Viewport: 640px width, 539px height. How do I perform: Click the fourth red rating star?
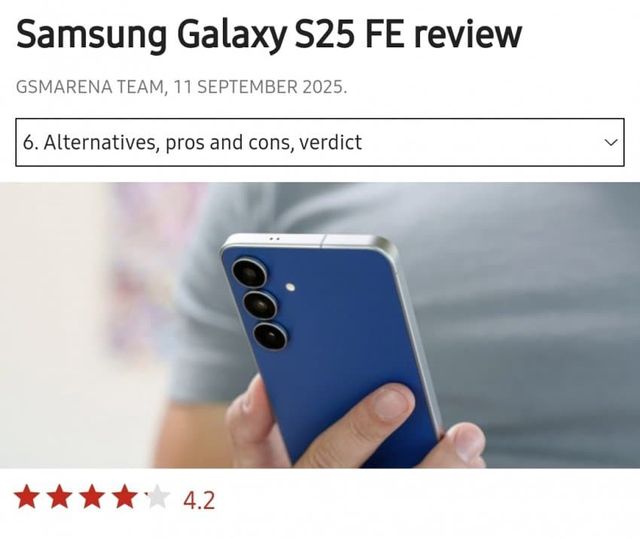pyautogui.click(x=124, y=497)
